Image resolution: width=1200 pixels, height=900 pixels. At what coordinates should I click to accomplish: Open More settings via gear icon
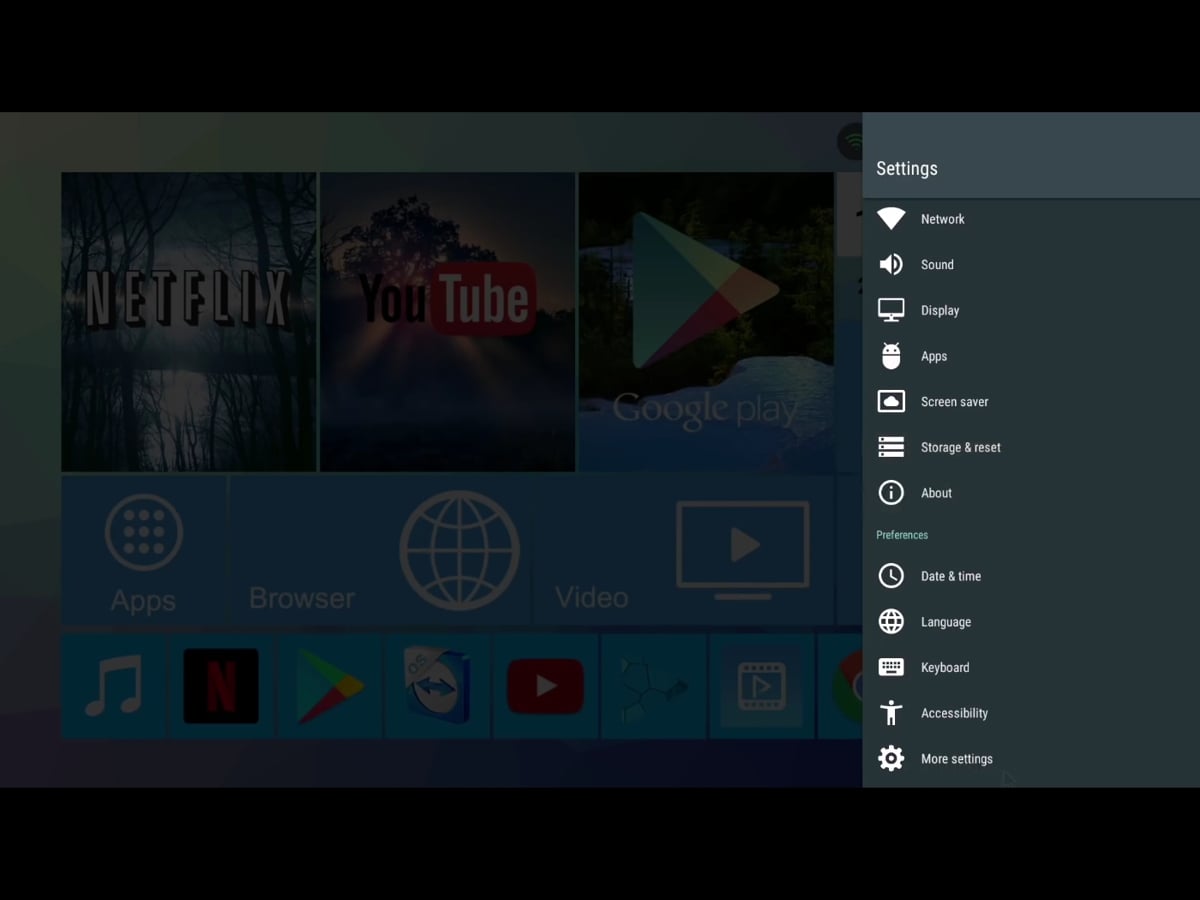click(890, 758)
